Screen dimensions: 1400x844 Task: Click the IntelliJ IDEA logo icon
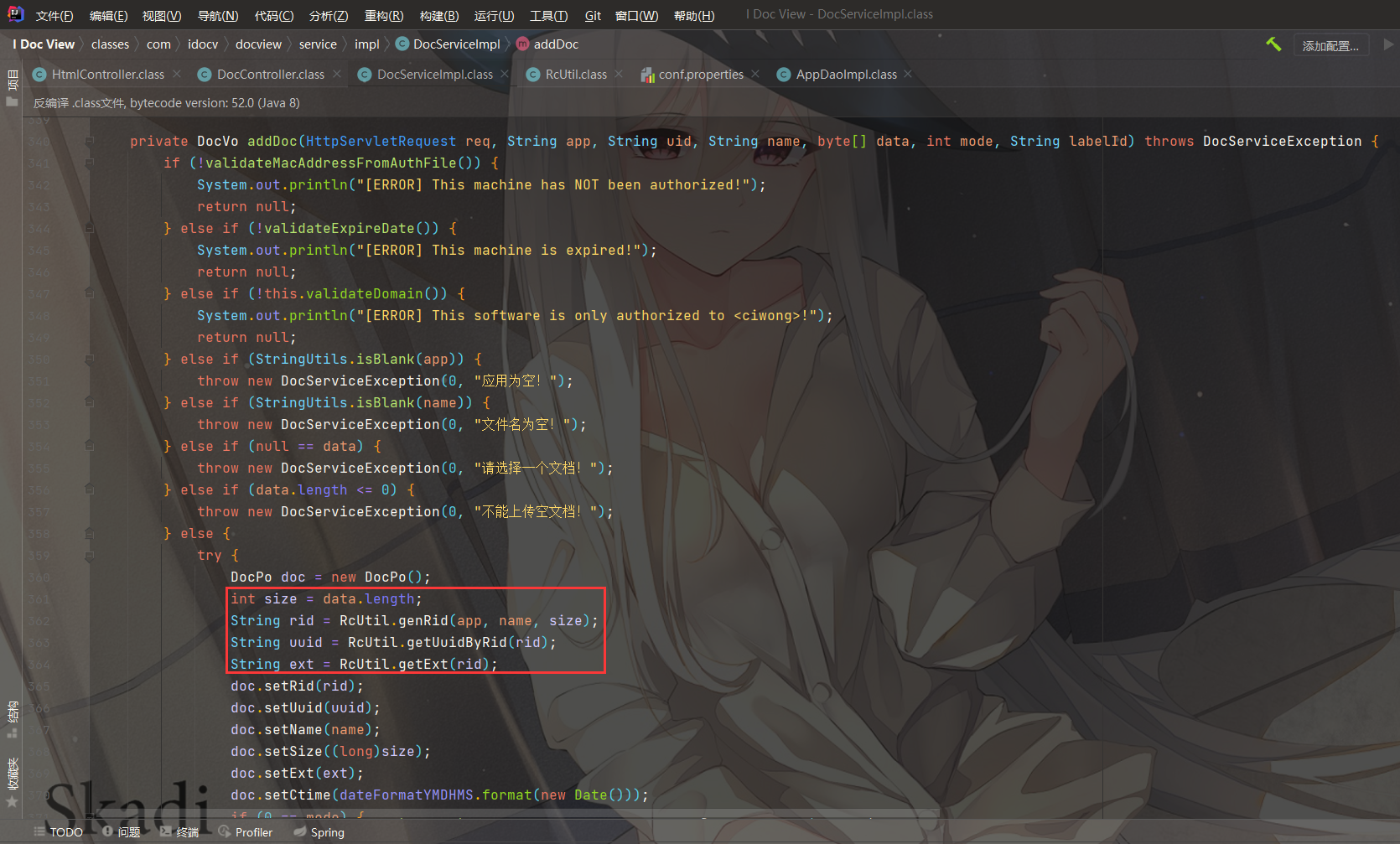click(15, 14)
